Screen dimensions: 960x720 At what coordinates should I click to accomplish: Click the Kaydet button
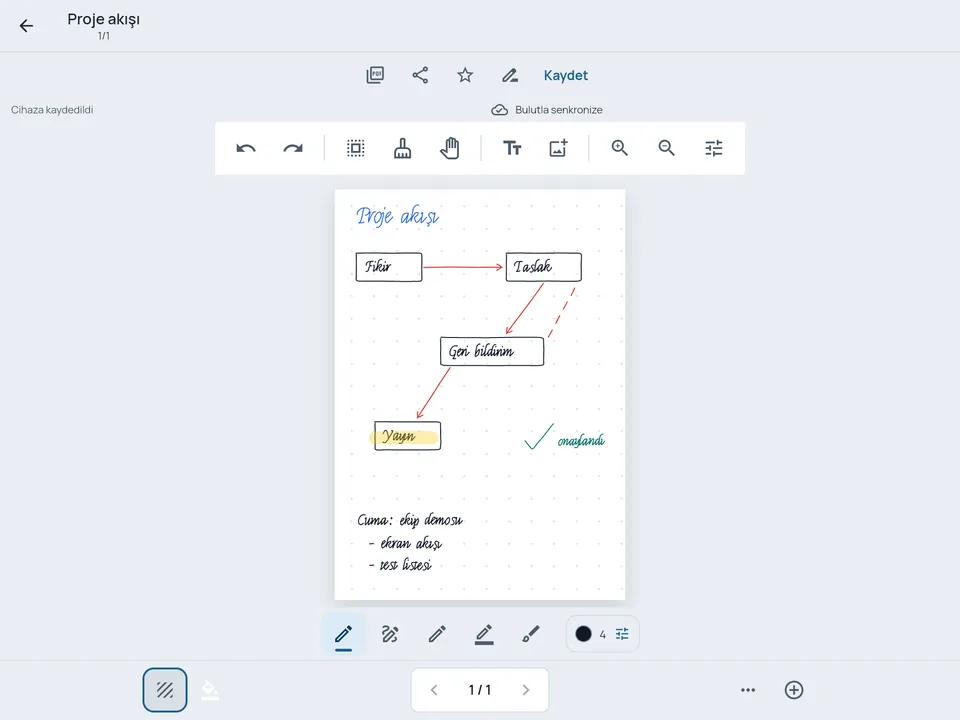pyautogui.click(x=566, y=75)
